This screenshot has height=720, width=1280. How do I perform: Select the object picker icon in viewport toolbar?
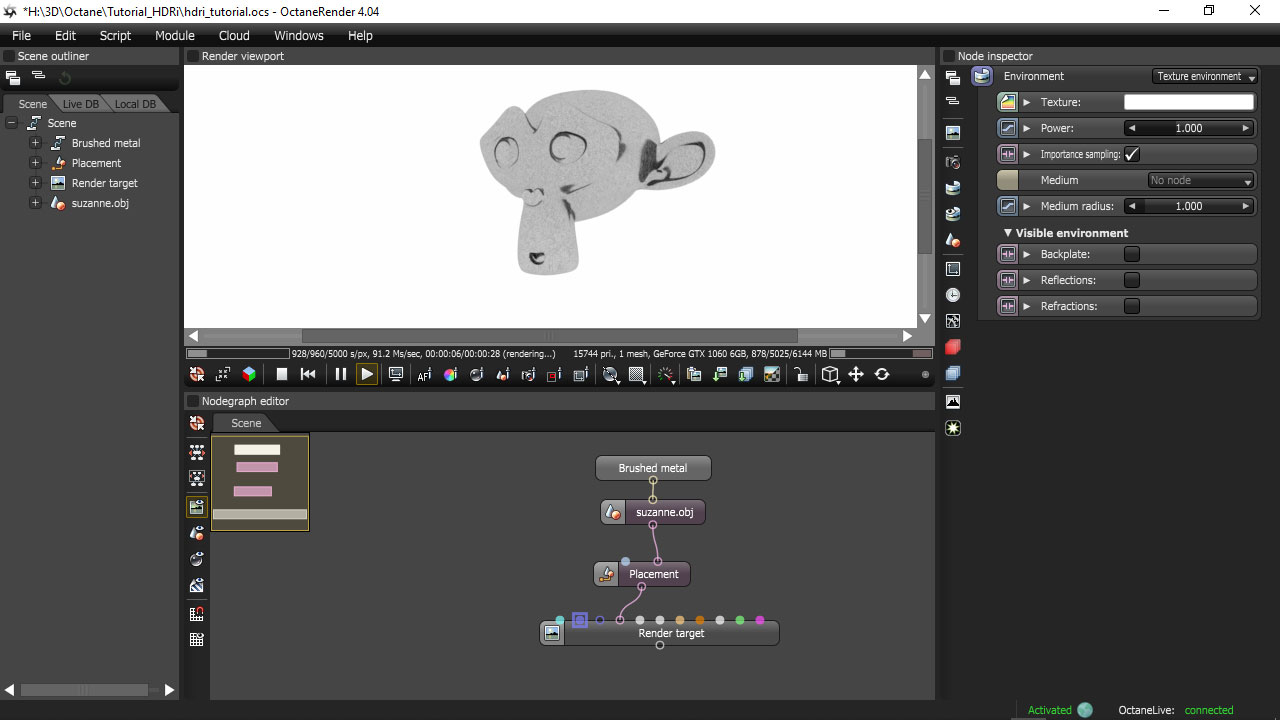point(503,374)
